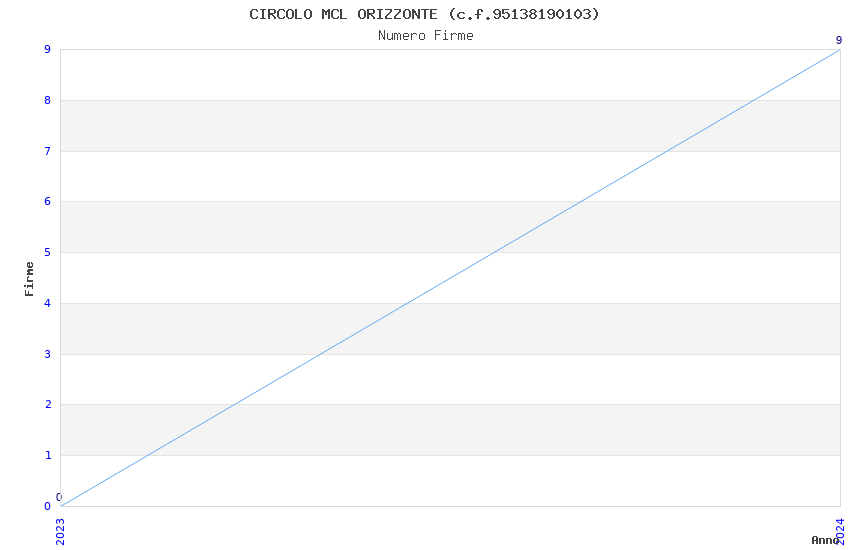Click the blue line's starting point at 2023
Viewport: 850px width, 550px height.
coord(61,506)
